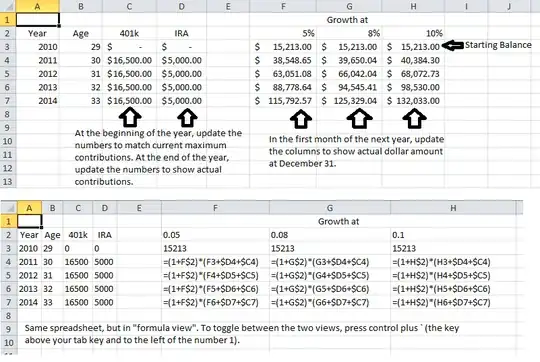This screenshot has width=540, height=362.
Task: Click age 29 in the currency-formatted sheet
Action: (x=81, y=47)
